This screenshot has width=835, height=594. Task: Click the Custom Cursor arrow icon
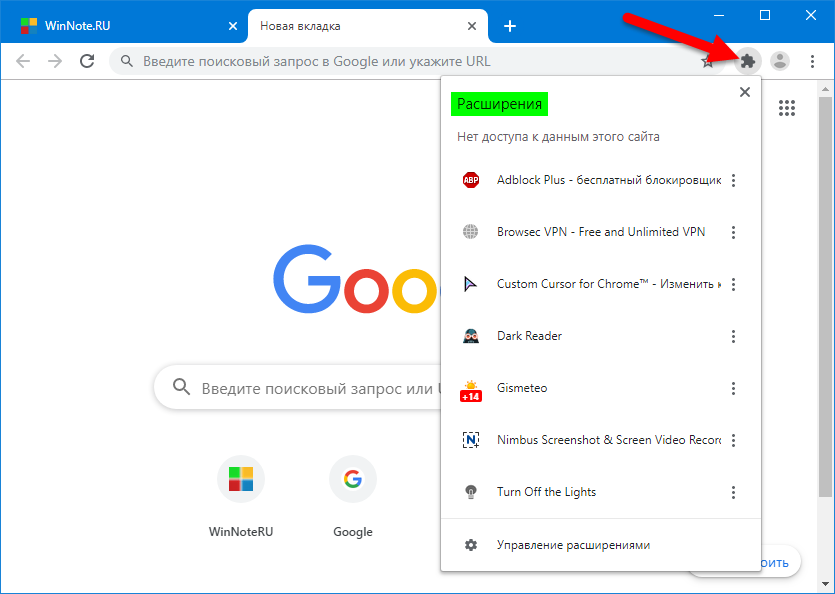[x=471, y=284]
